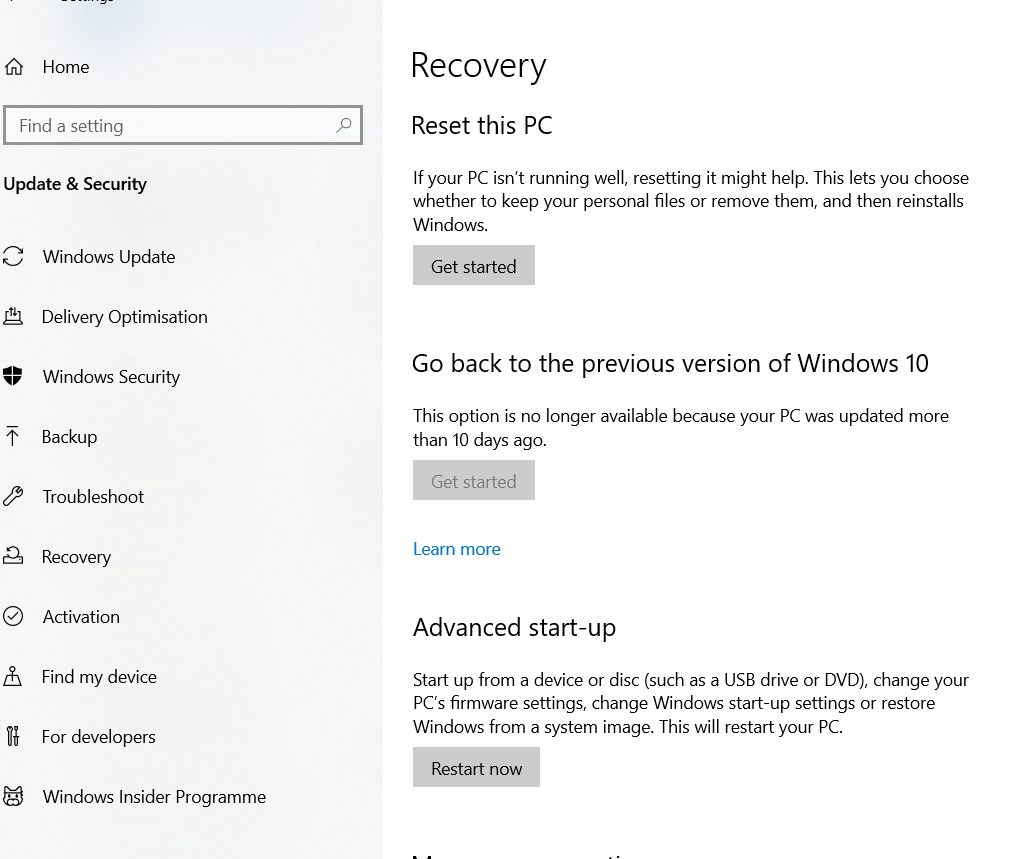Image resolution: width=1011 pixels, height=859 pixels.
Task: Click the Troubleshoot wrench icon
Action: [13, 496]
